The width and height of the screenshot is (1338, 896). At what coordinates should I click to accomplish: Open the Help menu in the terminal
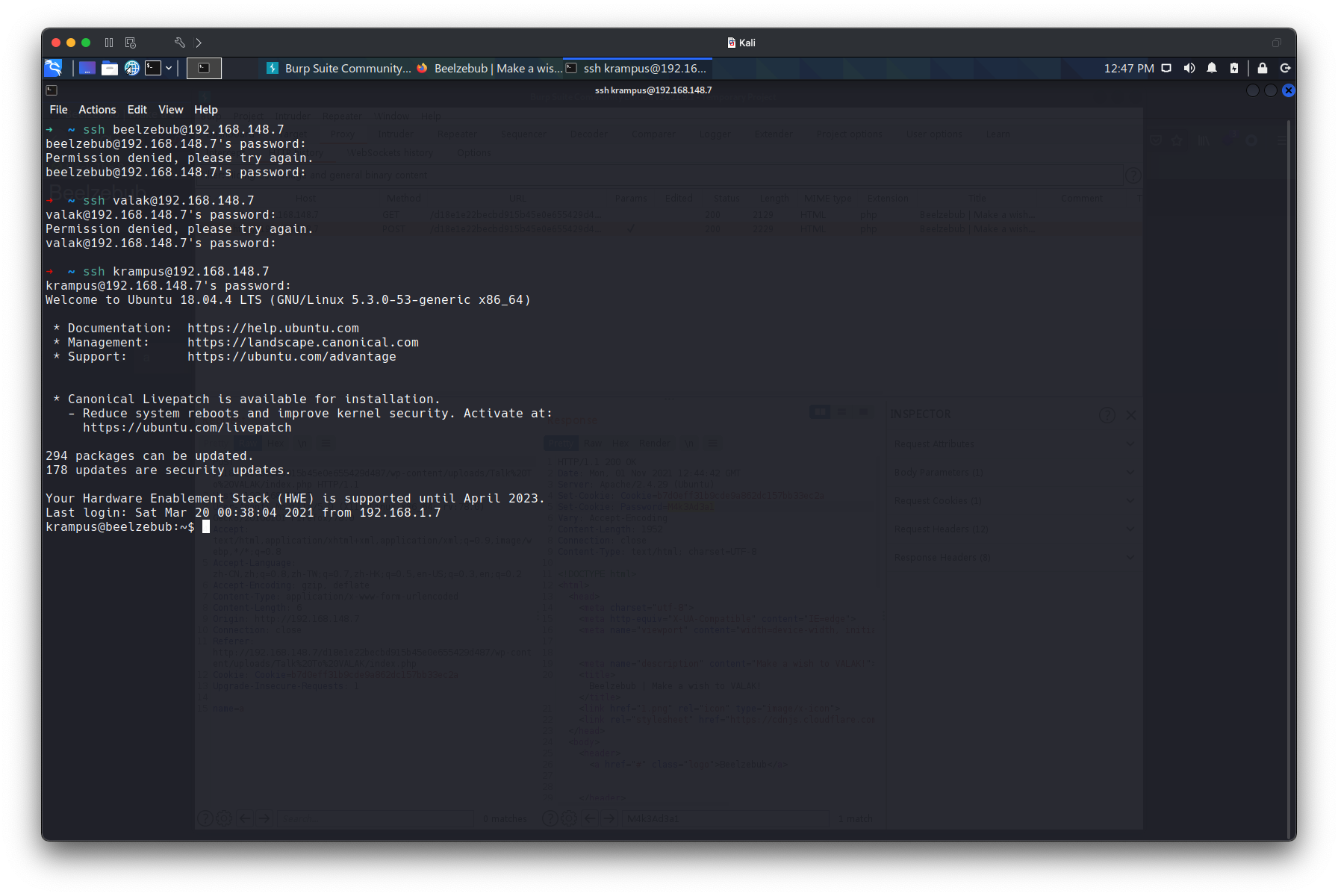click(206, 110)
